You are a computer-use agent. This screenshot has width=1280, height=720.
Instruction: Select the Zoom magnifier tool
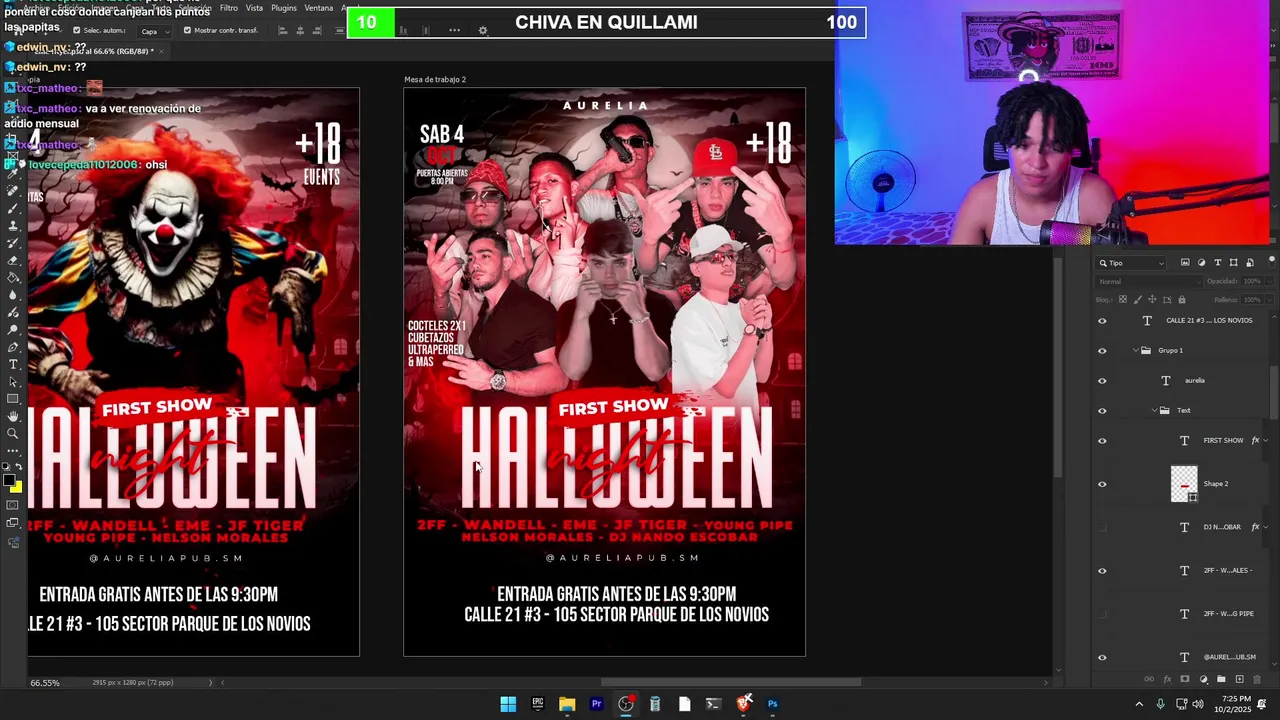point(13,434)
